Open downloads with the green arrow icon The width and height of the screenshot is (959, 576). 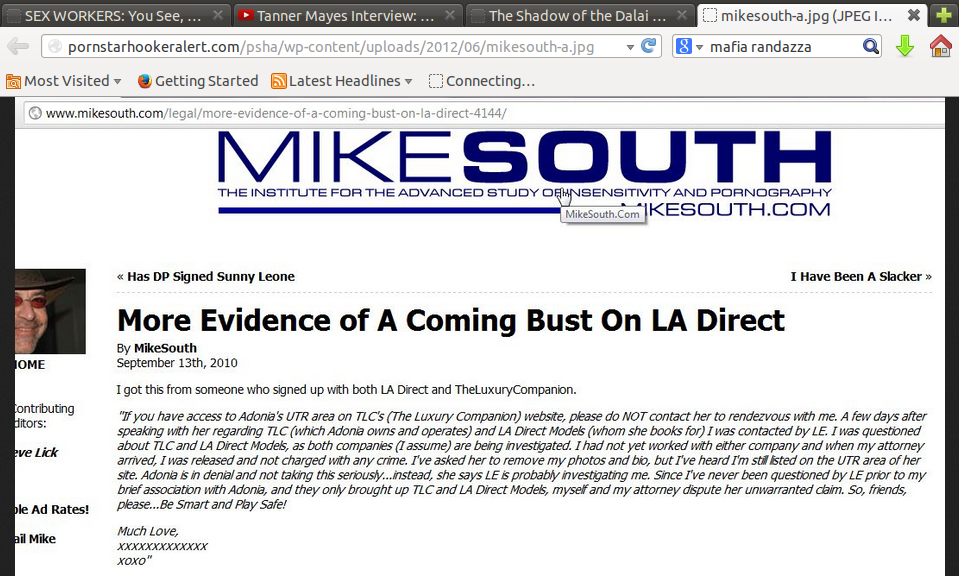905,46
